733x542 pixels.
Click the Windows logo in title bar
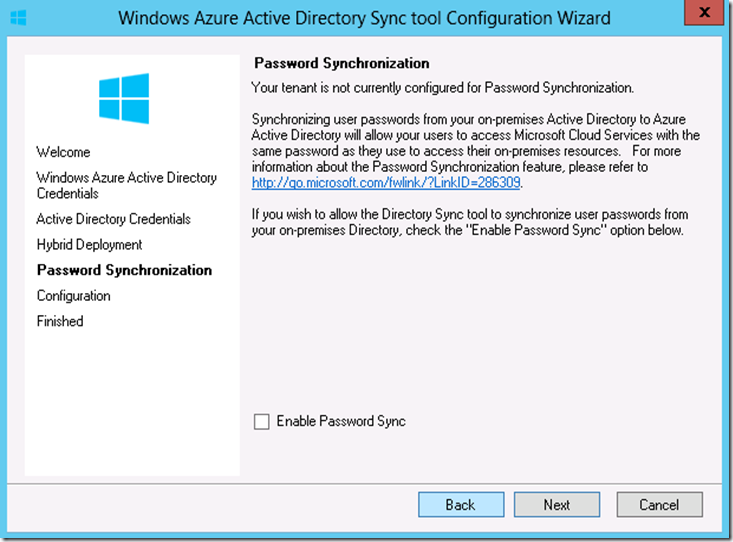coord(18,18)
